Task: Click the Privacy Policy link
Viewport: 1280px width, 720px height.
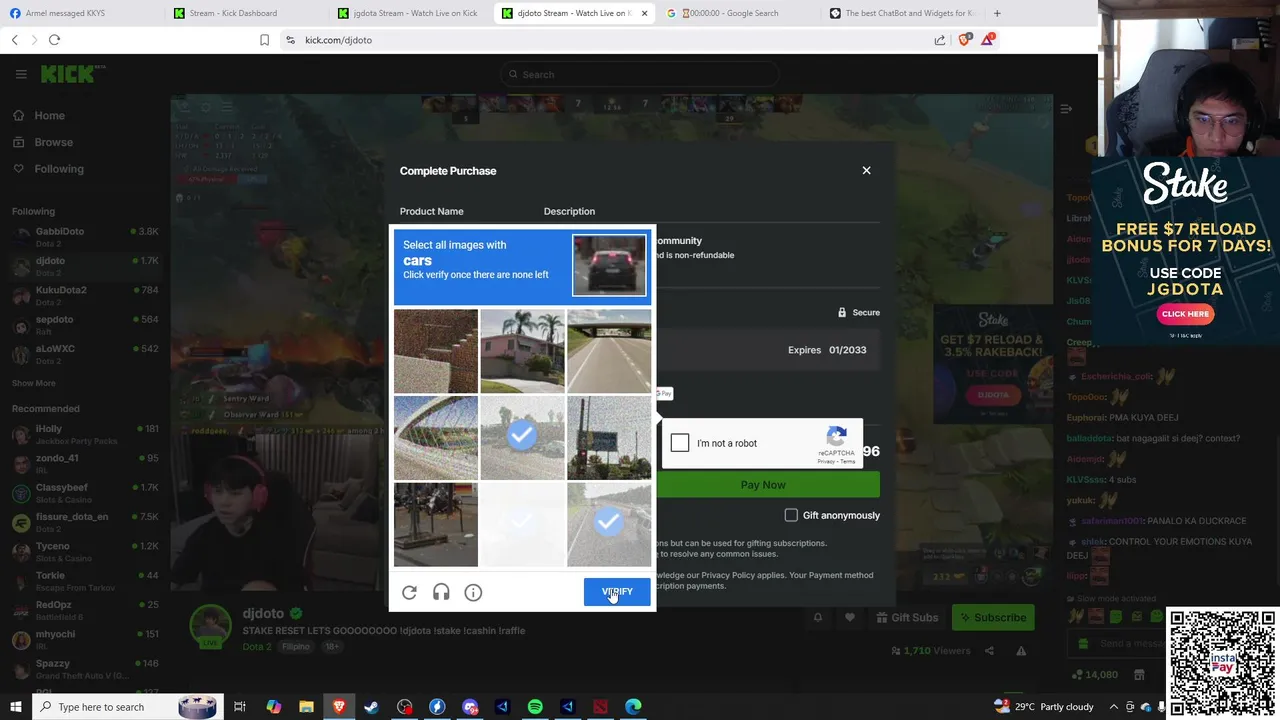Action: click(728, 575)
